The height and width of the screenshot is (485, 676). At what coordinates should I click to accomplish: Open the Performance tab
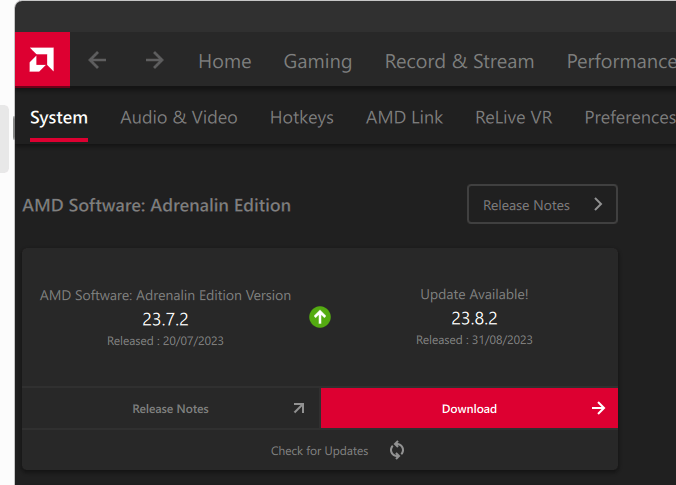tap(621, 61)
